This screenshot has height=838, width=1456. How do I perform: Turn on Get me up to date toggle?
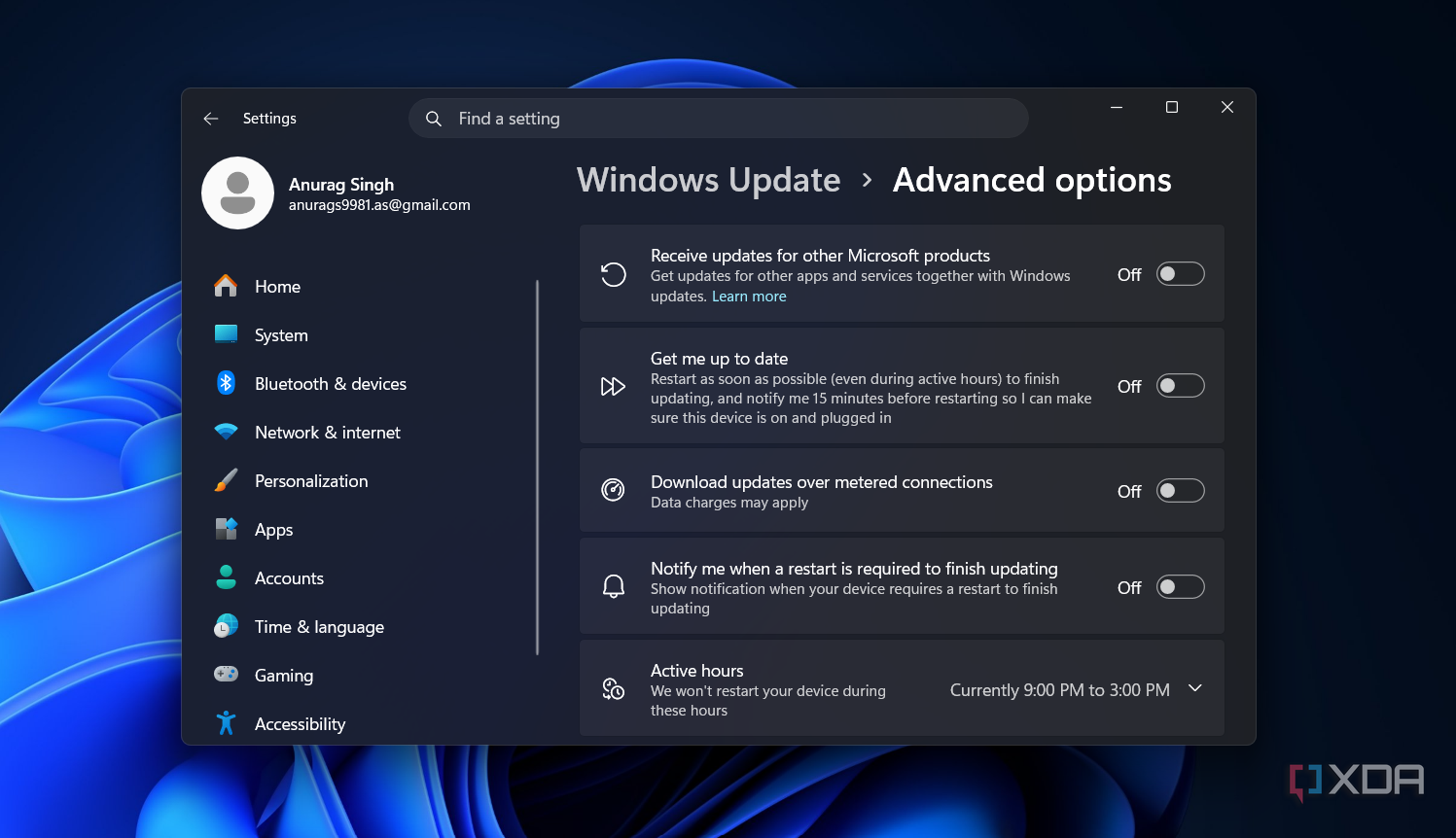coord(1180,386)
